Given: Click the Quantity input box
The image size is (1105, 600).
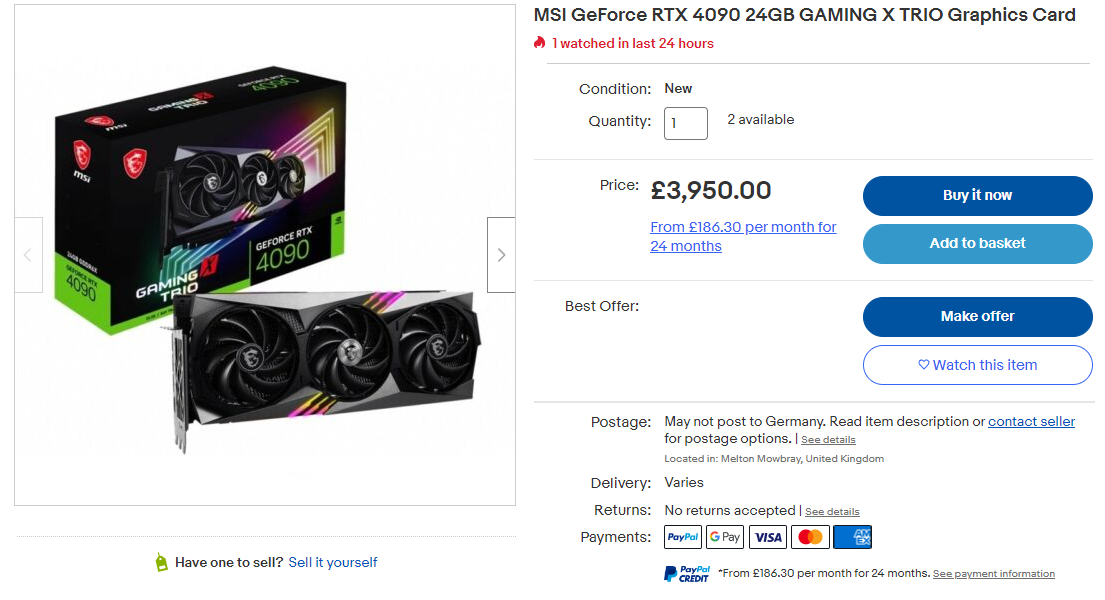Looking at the screenshot, I should (686, 123).
